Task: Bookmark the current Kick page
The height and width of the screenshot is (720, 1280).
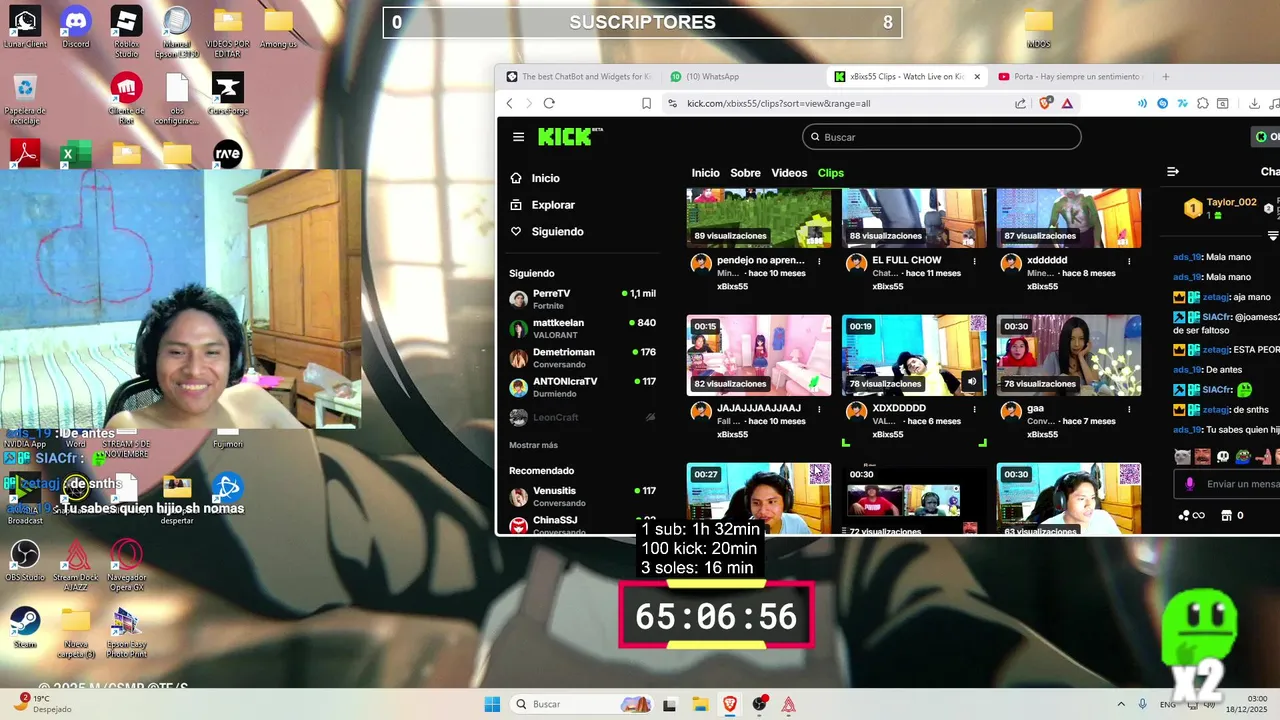Action: pyautogui.click(x=646, y=103)
